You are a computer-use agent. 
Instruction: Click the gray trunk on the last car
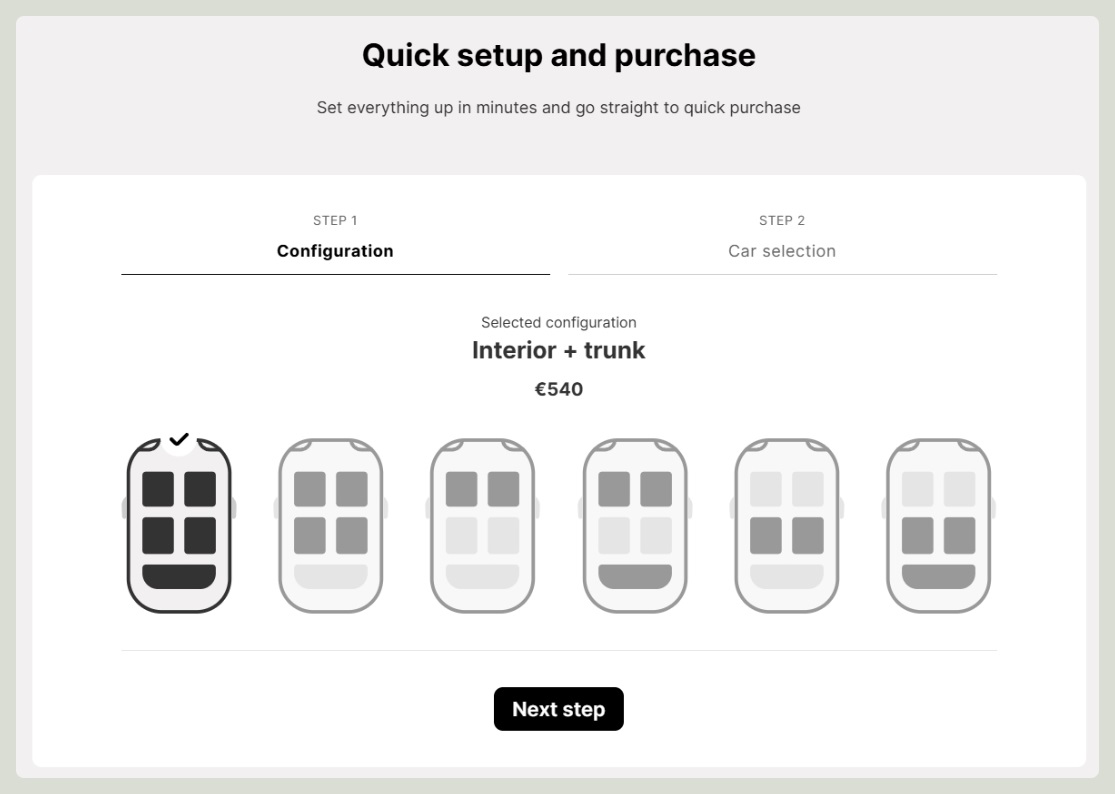[x=939, y=576]
